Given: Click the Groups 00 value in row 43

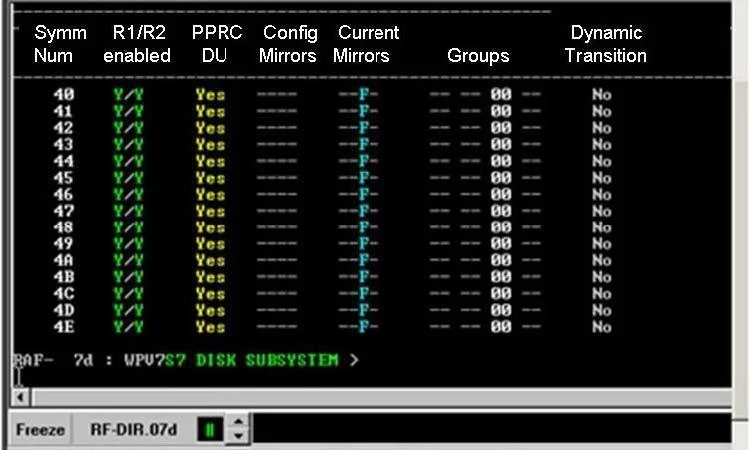Looking at the screenshot, I should [x=501, y=144].
